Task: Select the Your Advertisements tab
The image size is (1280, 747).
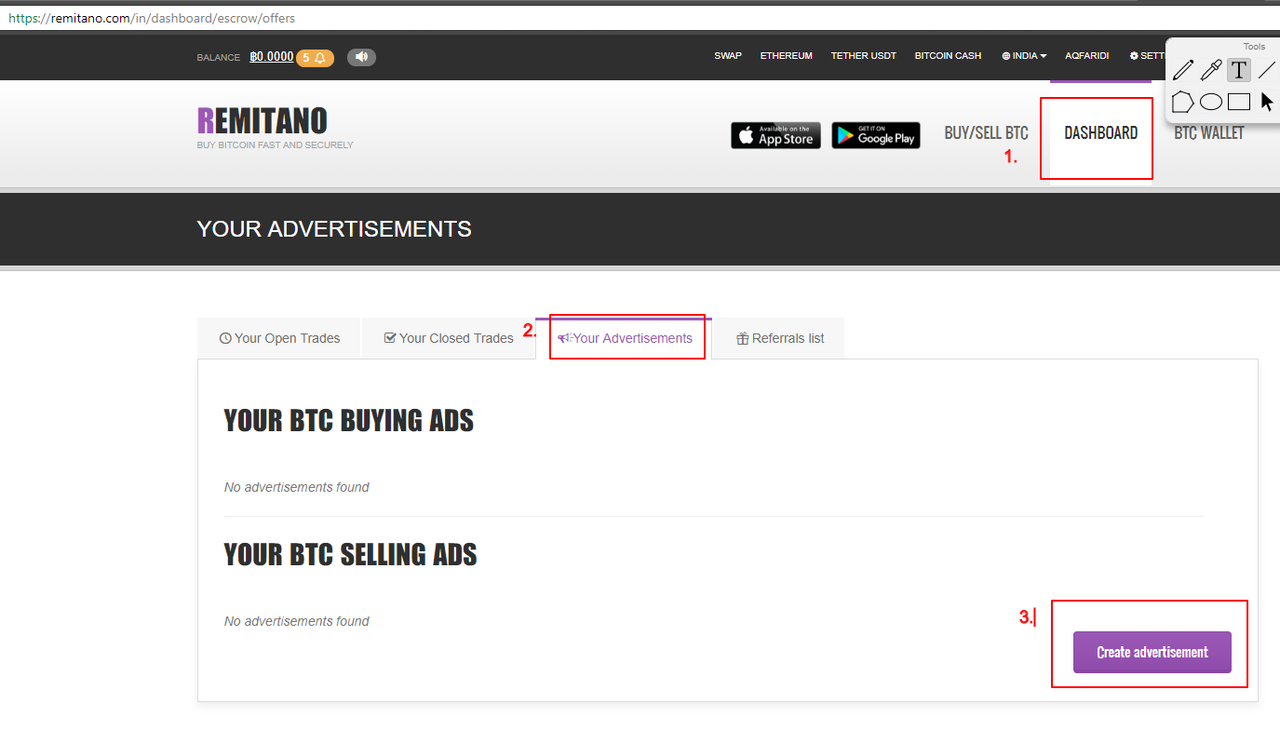Action: coord(624,338)
